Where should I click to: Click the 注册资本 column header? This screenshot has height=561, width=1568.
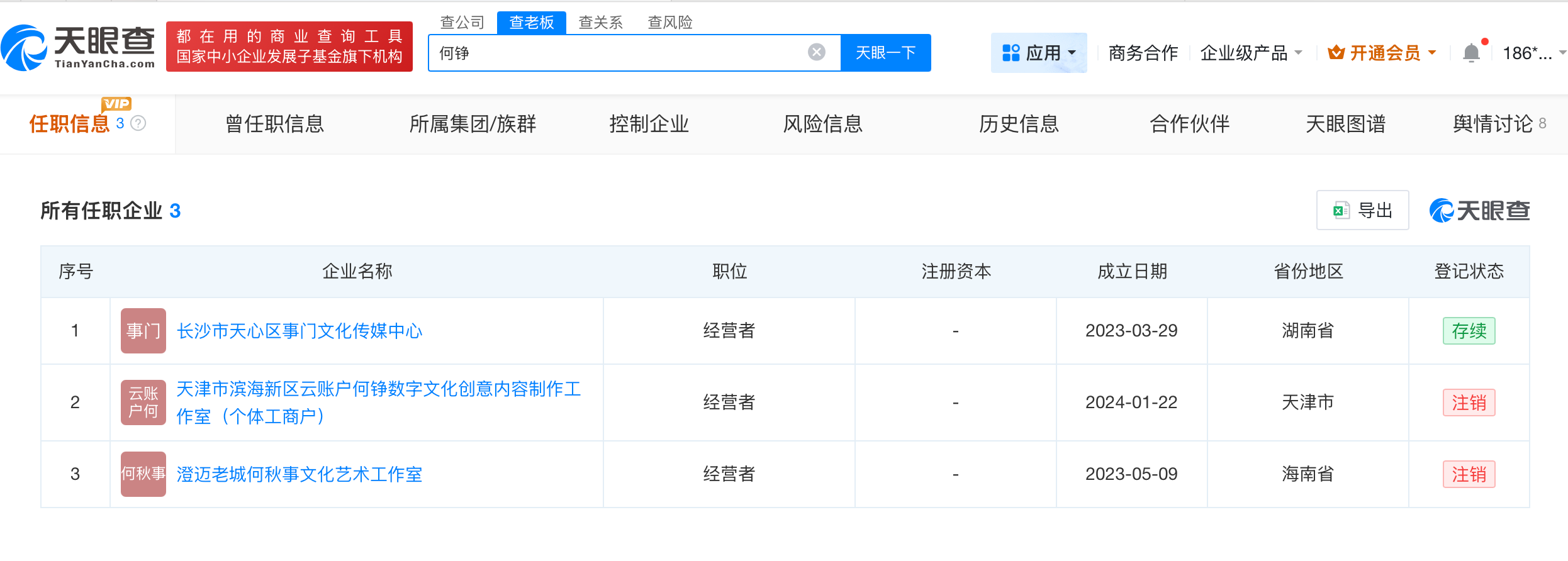point(956,271)
